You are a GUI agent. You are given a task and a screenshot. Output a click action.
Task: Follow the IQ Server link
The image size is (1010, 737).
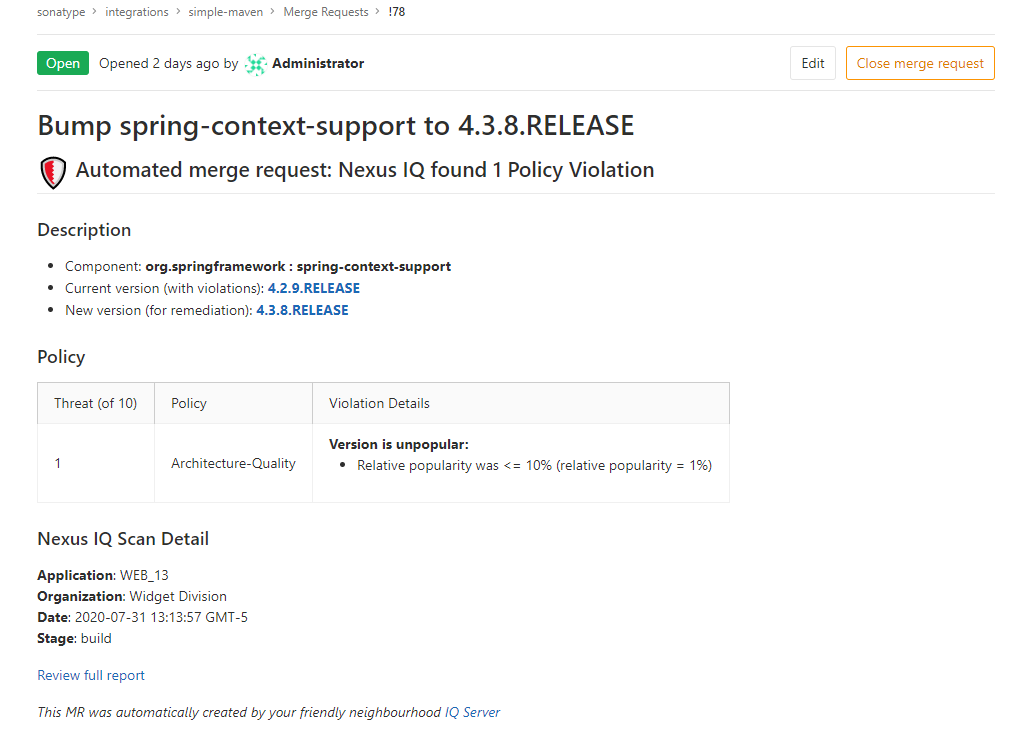pos(472,713)
